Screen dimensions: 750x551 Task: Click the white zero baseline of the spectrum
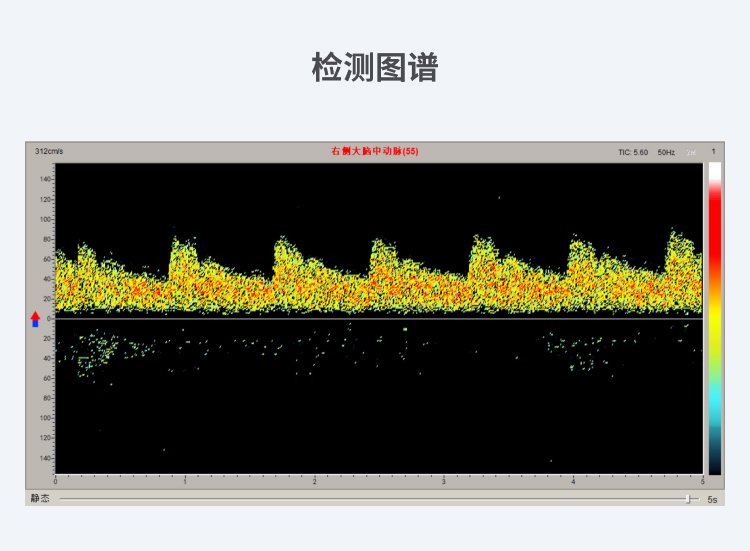[378, 318]
